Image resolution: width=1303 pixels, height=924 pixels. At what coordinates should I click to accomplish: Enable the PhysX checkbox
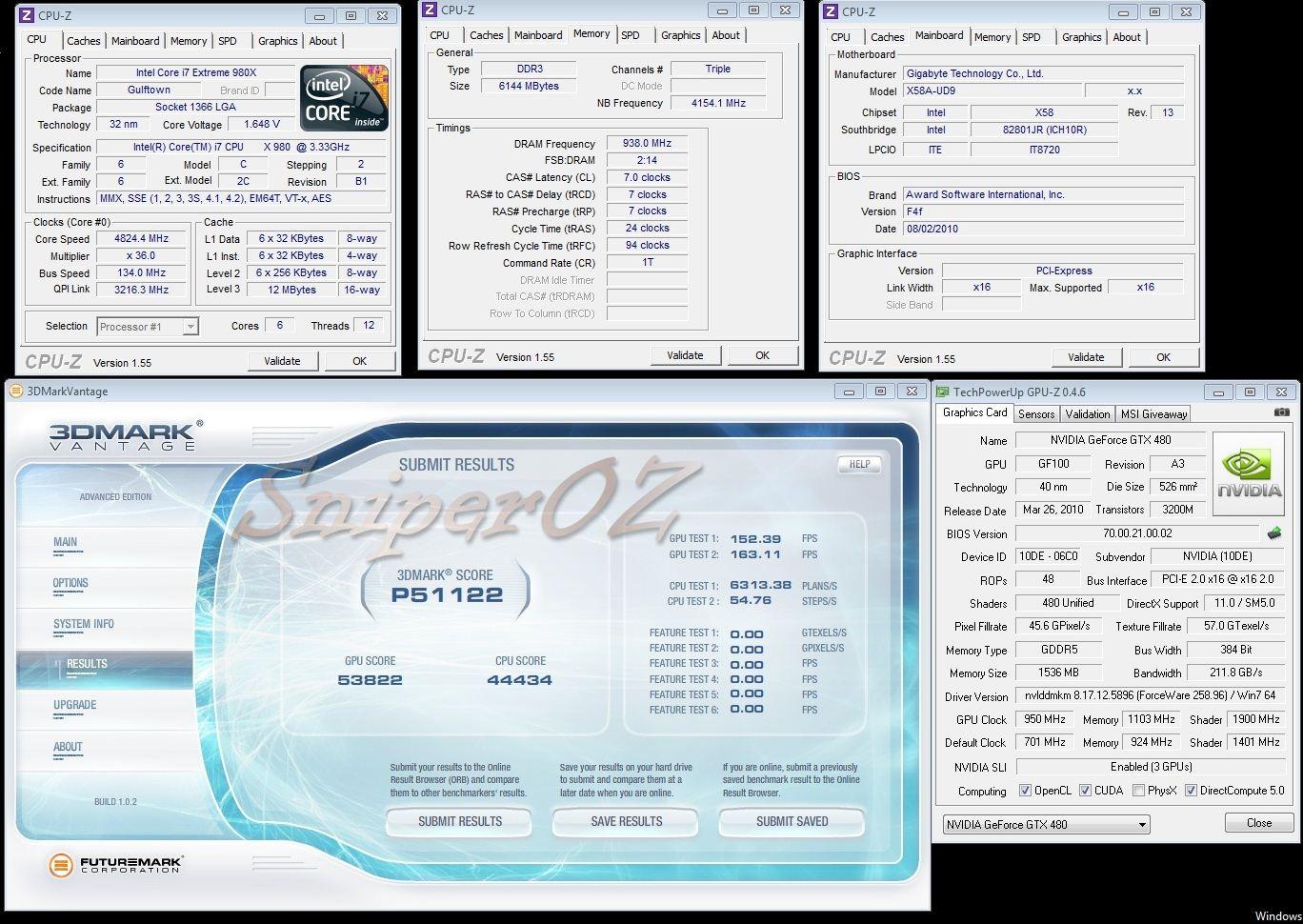(x=1138, y=791)
